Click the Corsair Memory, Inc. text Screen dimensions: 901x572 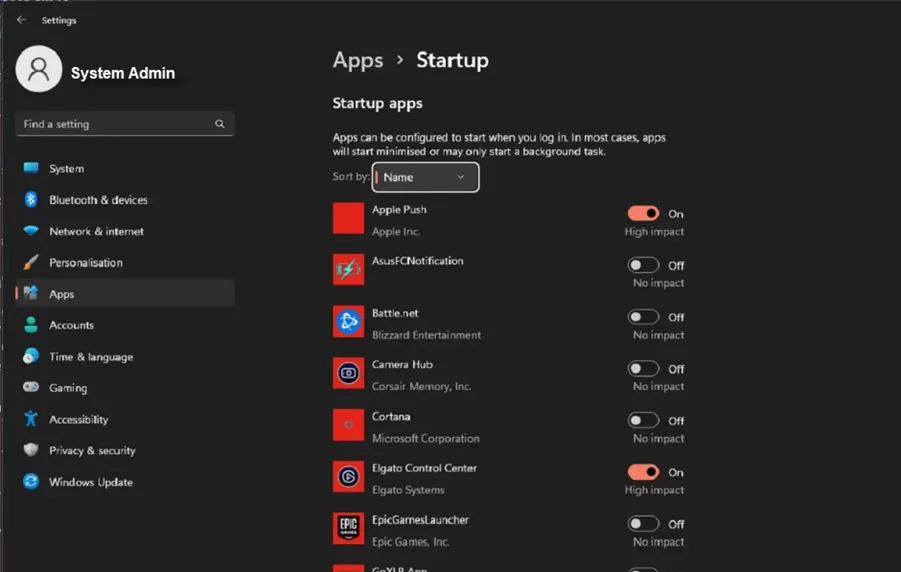(x=421, y=386)
